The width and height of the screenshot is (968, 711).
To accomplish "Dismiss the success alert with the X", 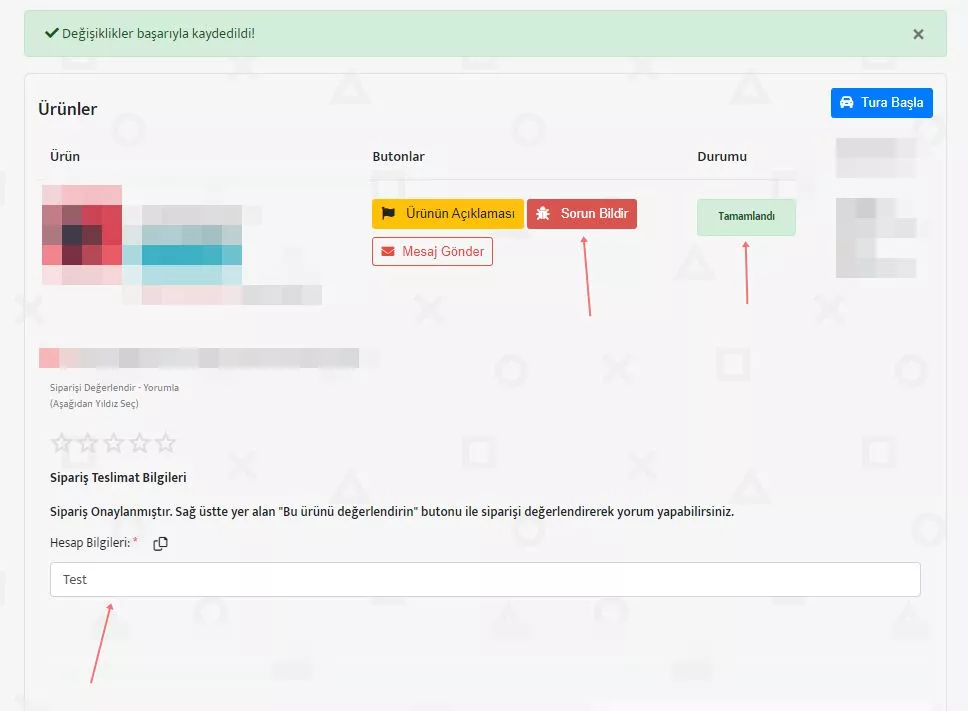I will tap(918, 34).
